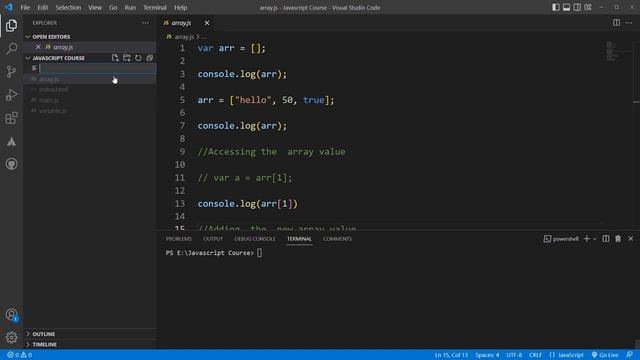Open the Help menu
640x360 pixels.
[x=180, y=7]
